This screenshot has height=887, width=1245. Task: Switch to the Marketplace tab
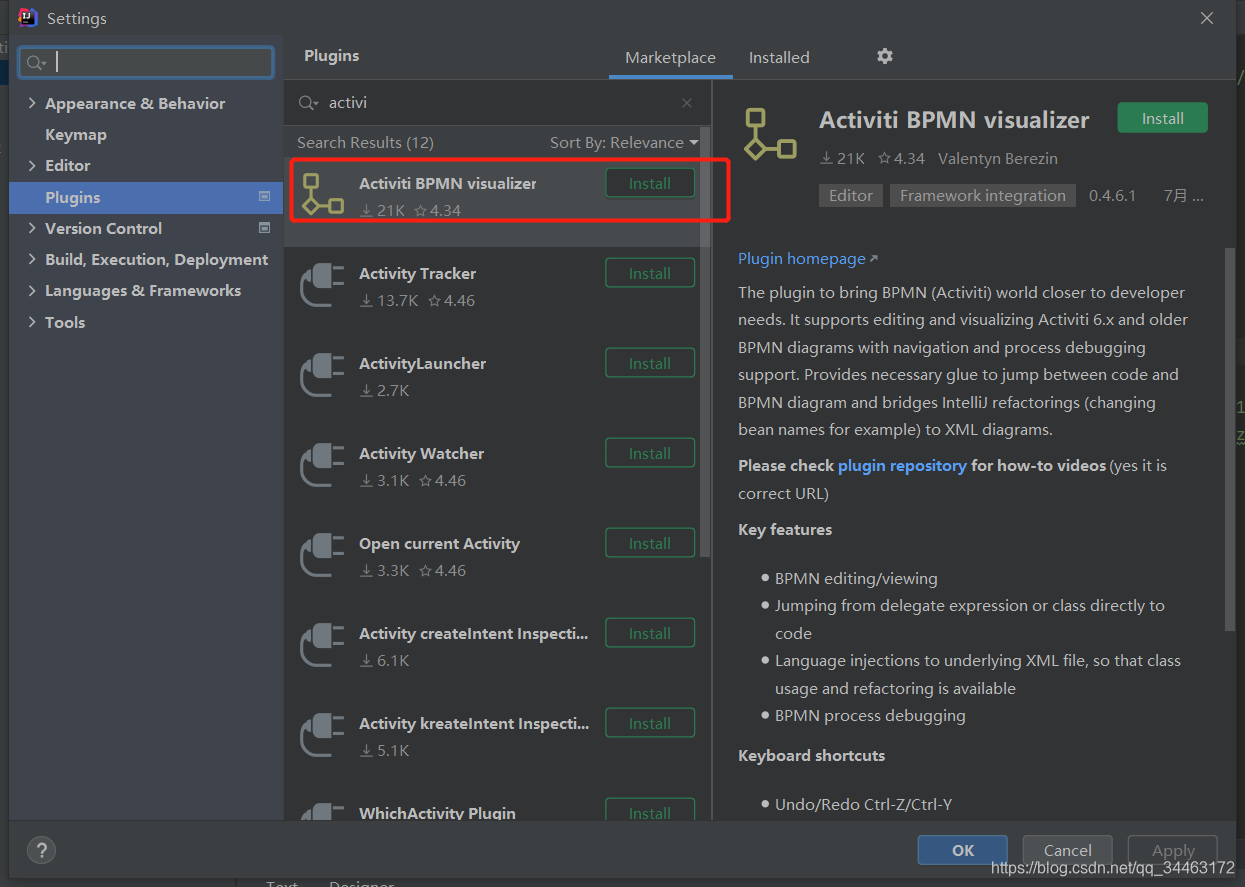[670, 58]
